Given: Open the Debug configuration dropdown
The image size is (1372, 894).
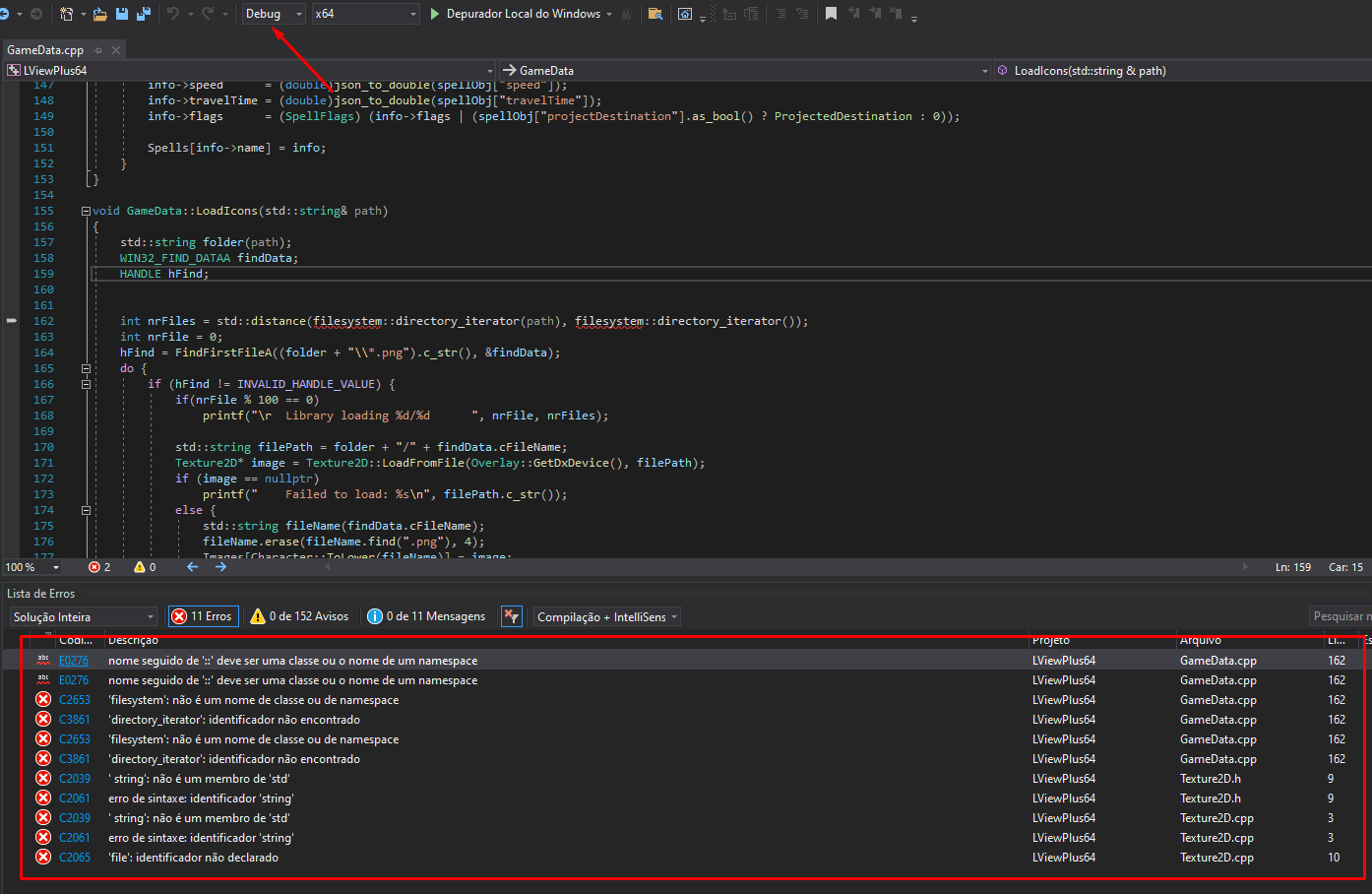Looking at the screenshot, I should point(274,14).
